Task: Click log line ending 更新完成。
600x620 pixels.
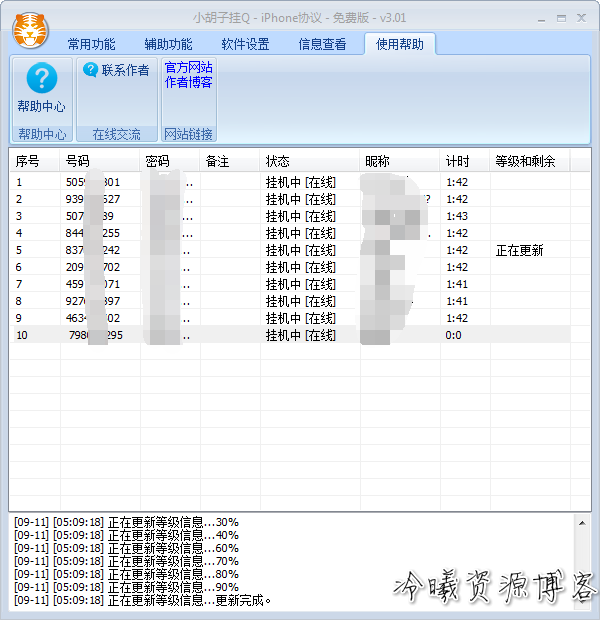Action: [x=143, y=600]
